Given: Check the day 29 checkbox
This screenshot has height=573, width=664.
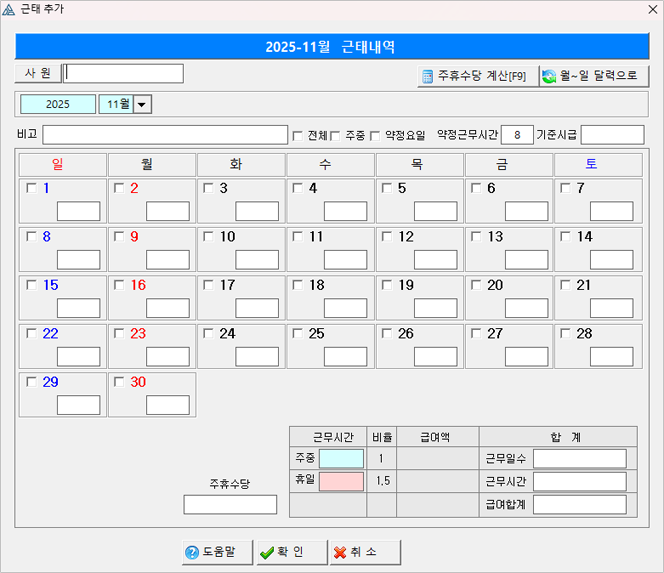Looking at the screenshot, I should point(31,382).
